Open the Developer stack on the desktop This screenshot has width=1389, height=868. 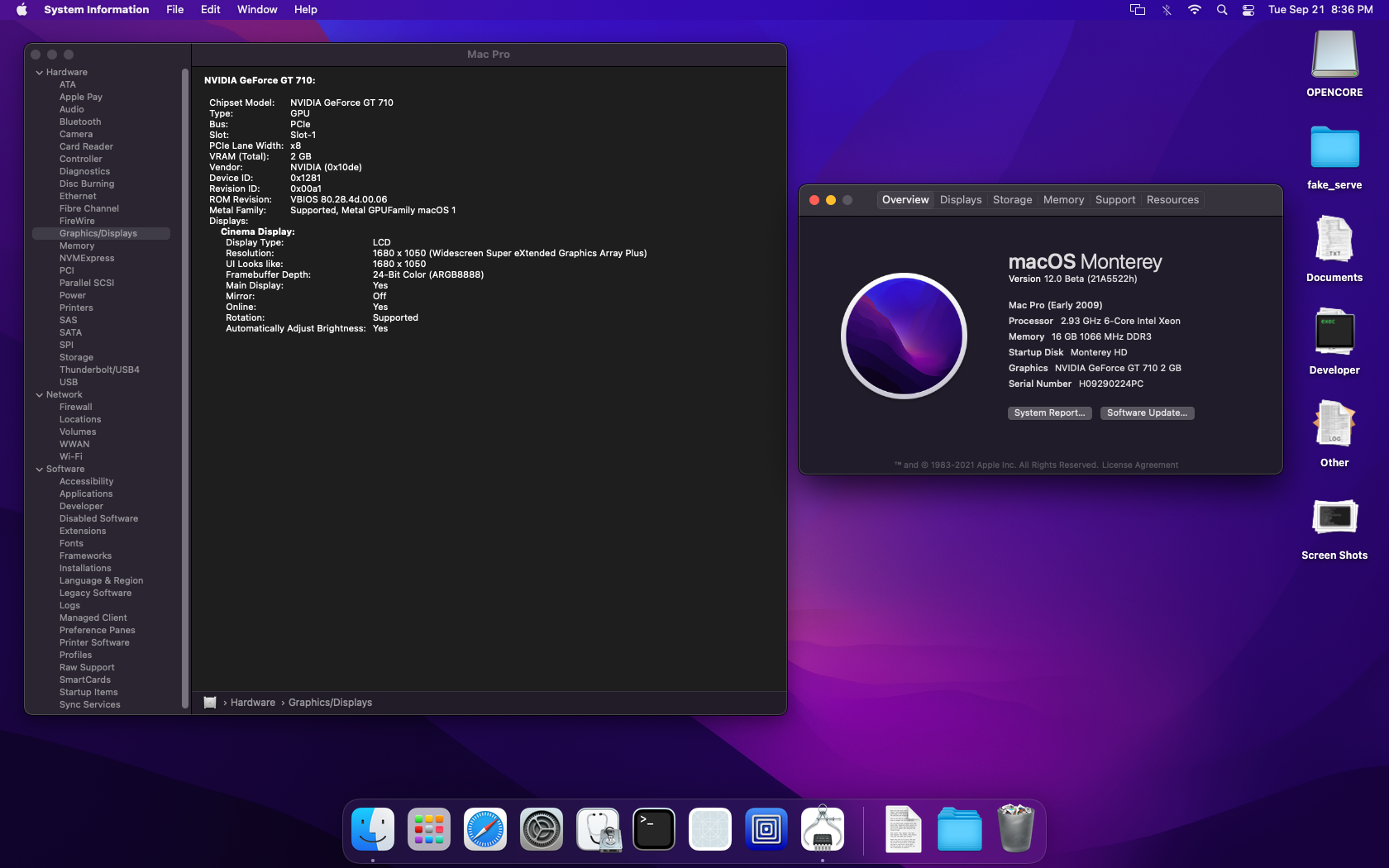pyautogui.click(x=1334, y=332)
